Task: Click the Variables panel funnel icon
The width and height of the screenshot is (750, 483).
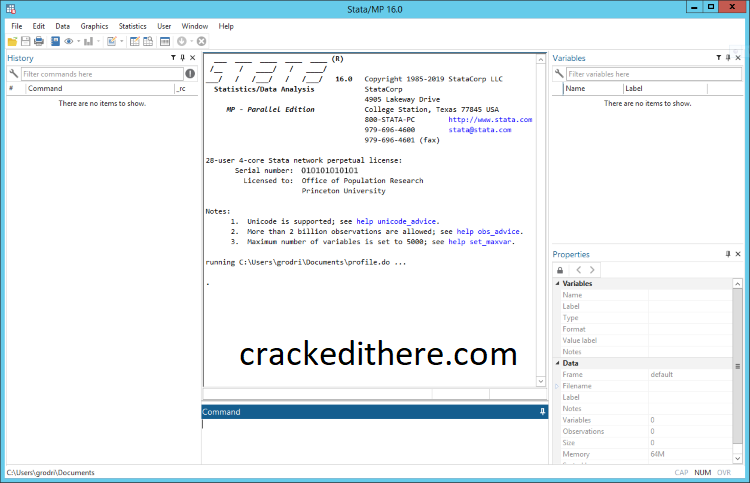Action: (718, 58)
